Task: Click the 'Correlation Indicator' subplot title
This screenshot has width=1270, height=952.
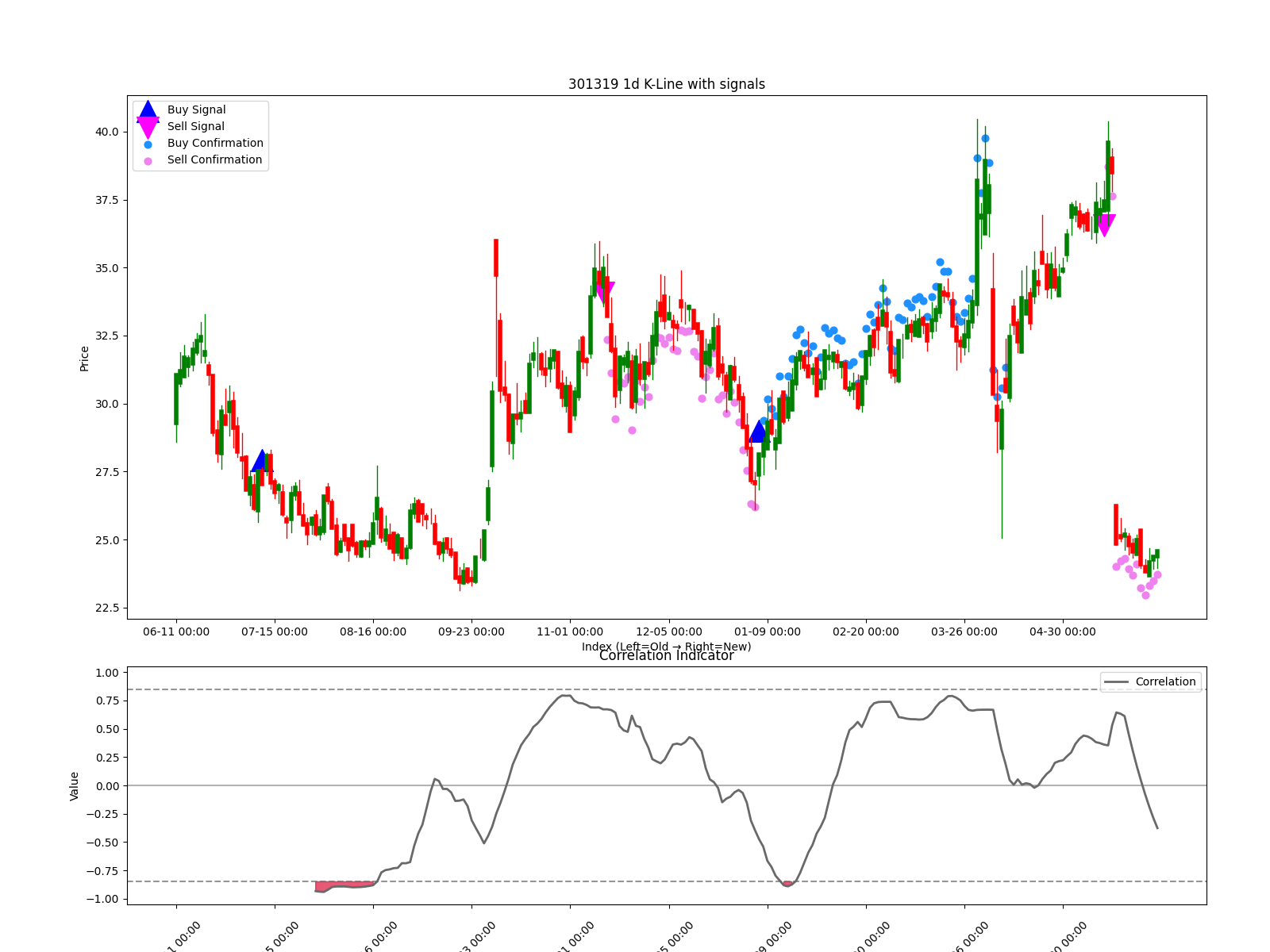Action: click(x=667, y=656)
